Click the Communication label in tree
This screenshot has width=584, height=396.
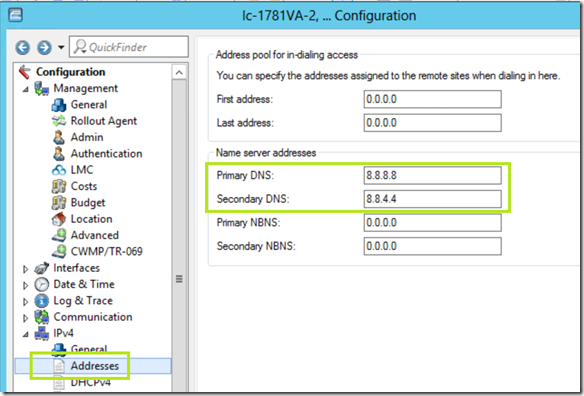pyautogui.click(x=93, y=317)
